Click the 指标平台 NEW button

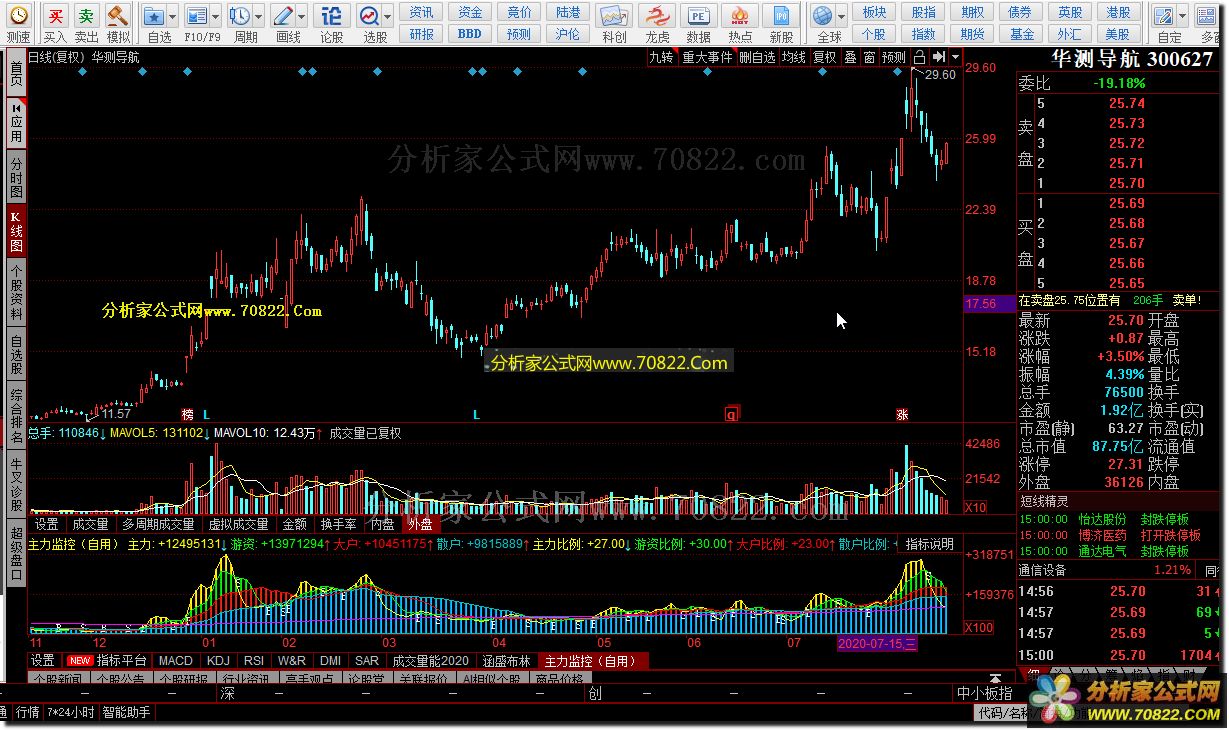click(x=107, y=661)
